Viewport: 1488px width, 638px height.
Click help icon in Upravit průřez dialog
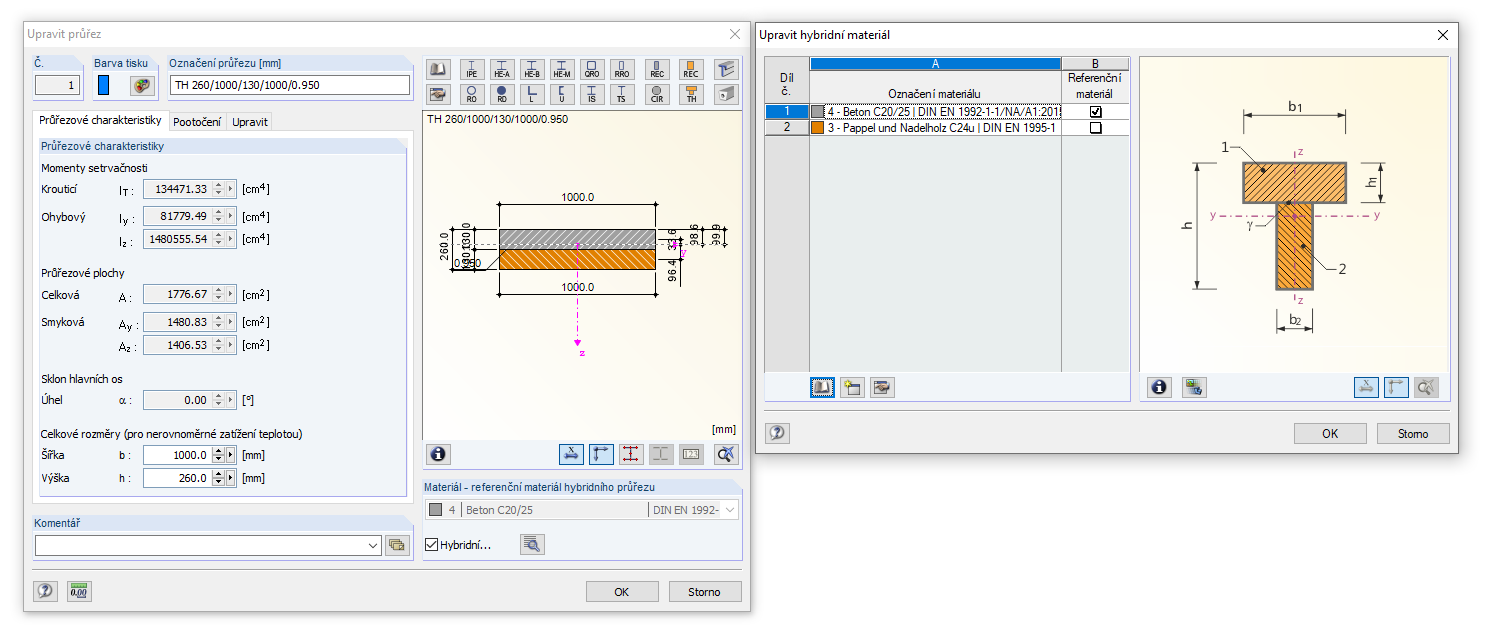[45, 591]
